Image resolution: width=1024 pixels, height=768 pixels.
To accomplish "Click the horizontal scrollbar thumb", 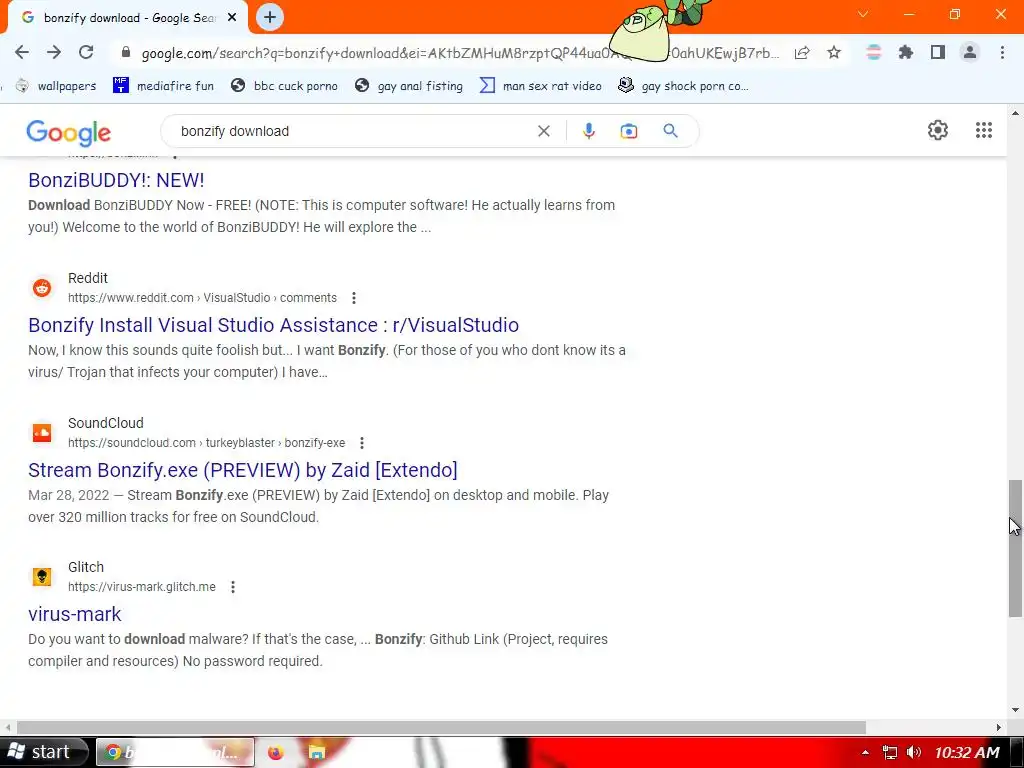I will [441, 728].
